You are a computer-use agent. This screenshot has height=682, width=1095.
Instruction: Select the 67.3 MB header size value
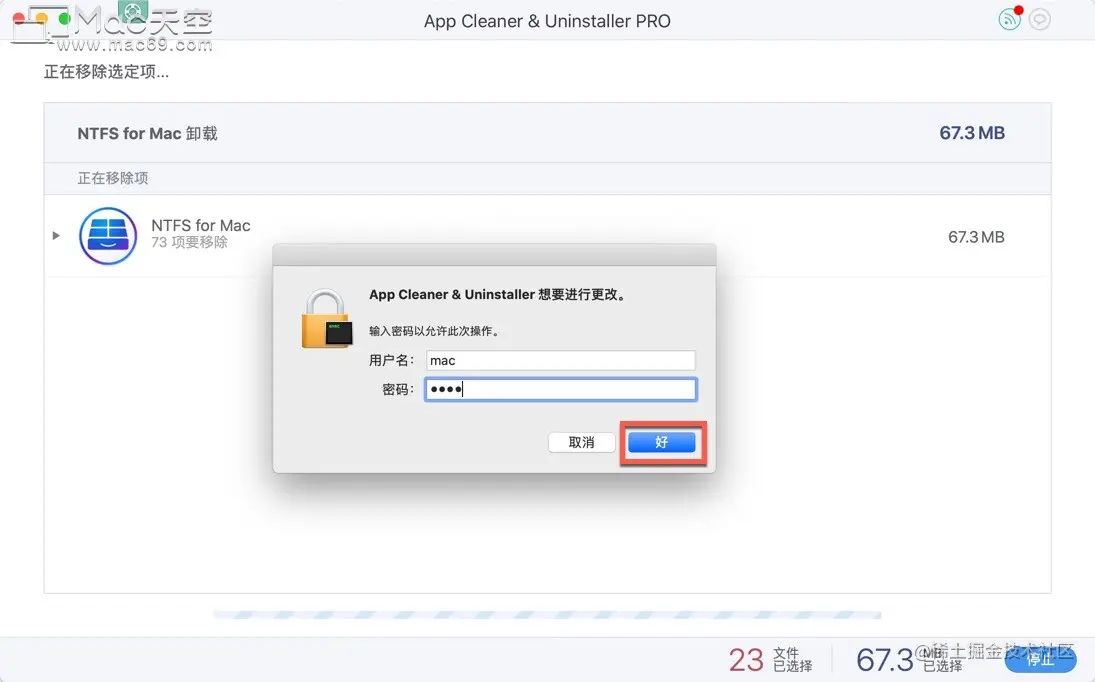pos(971,133)
